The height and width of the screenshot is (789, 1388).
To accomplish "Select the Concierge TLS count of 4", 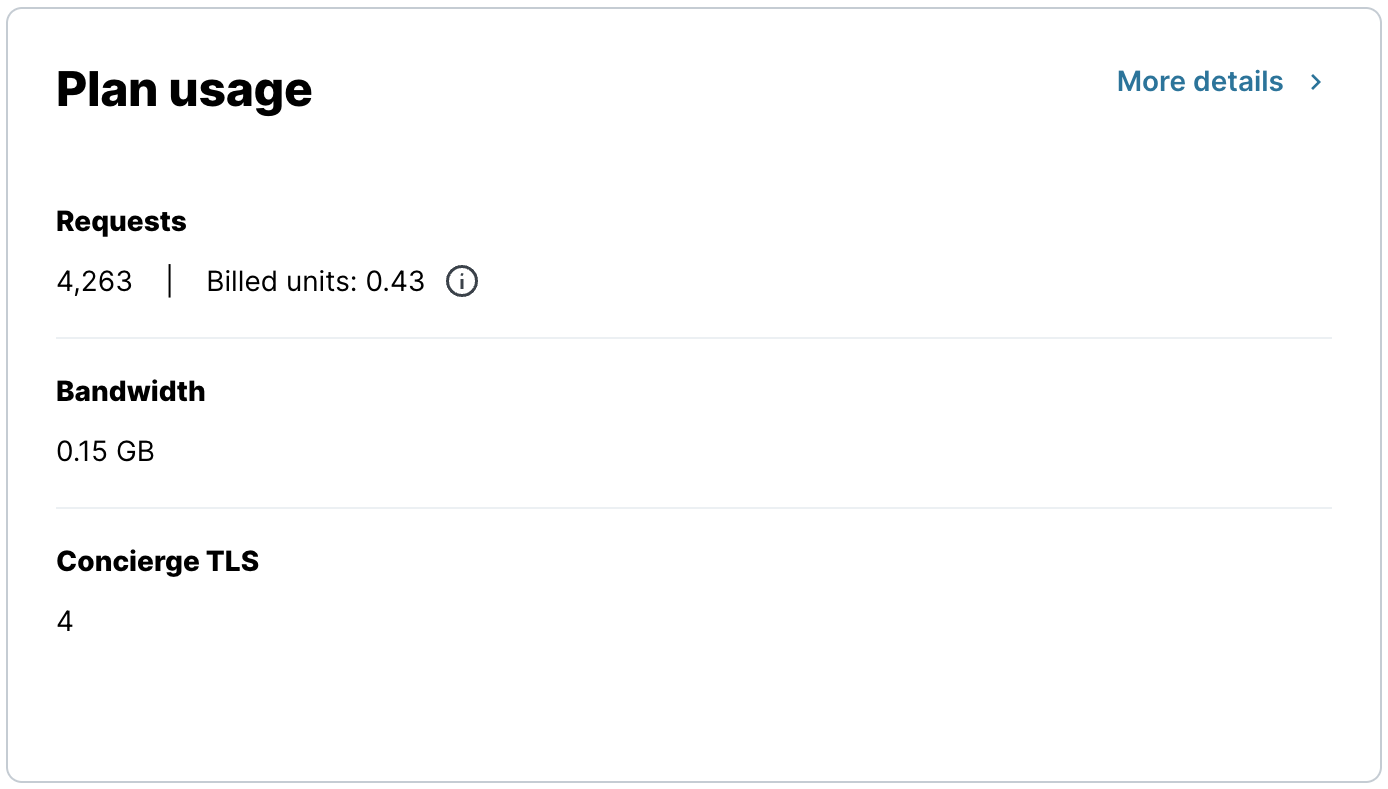I will (x=65, y=622).
